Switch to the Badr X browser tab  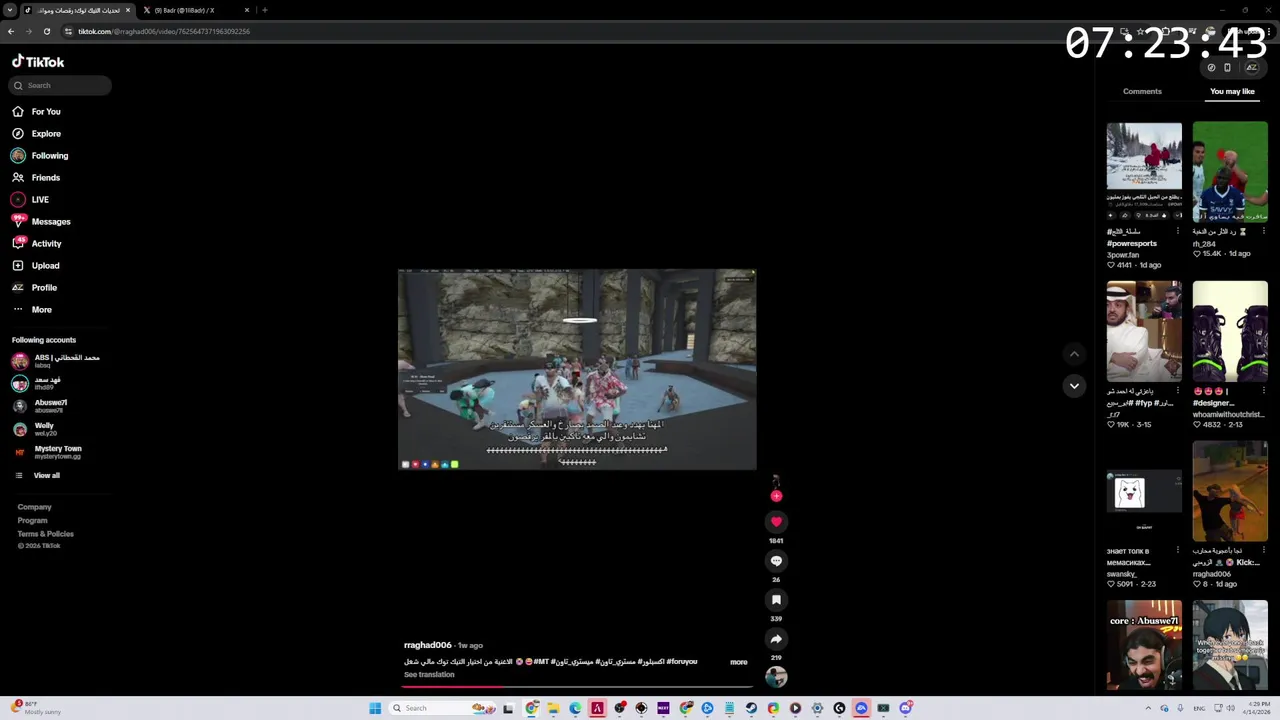(198, 10)
